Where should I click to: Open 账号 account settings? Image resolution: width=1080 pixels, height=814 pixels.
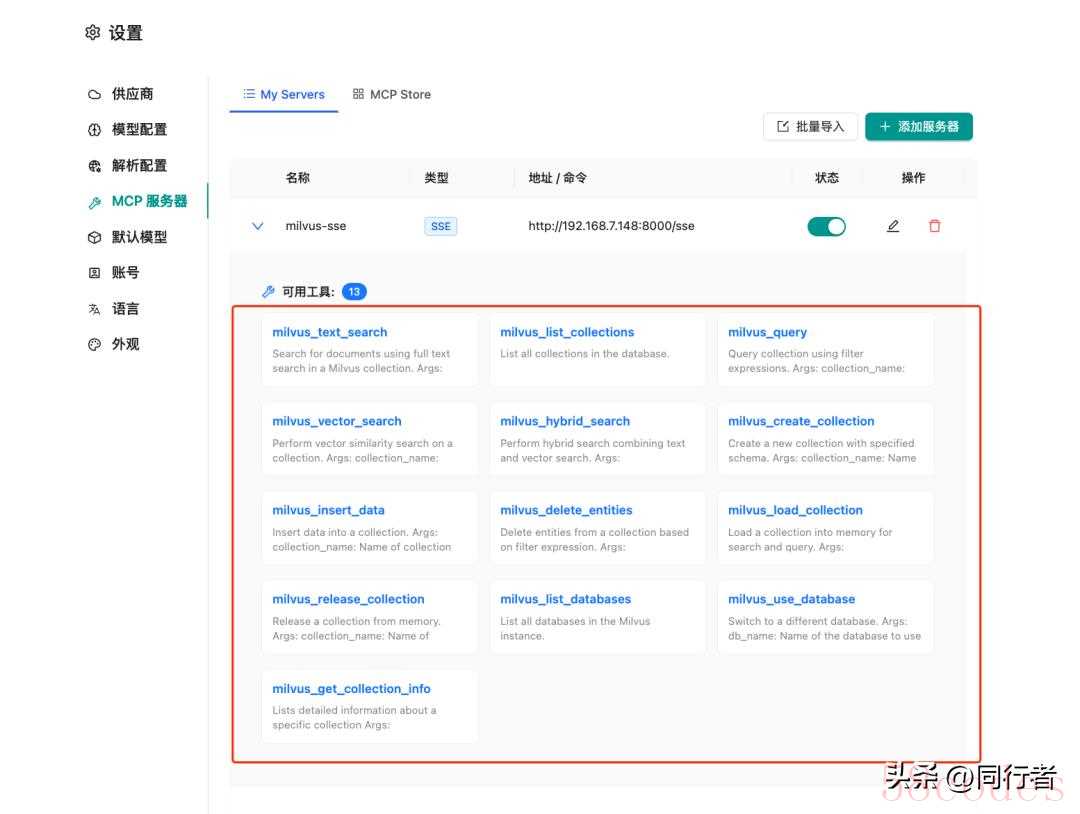(125, 273)
